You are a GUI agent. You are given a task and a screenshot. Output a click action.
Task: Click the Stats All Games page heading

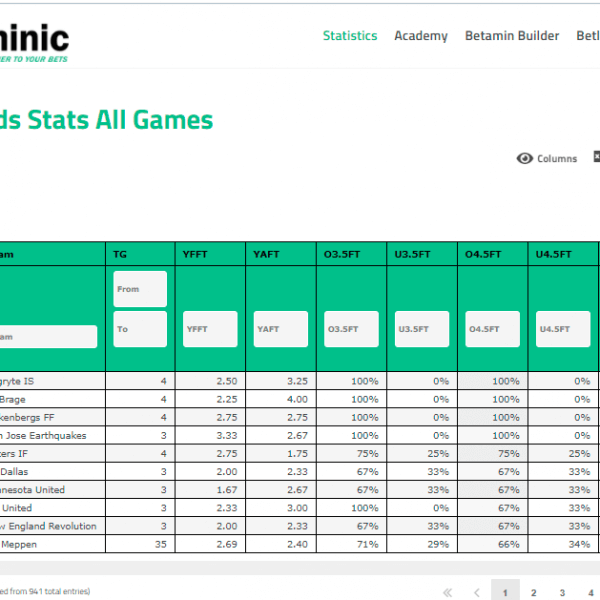click(106, 120)
